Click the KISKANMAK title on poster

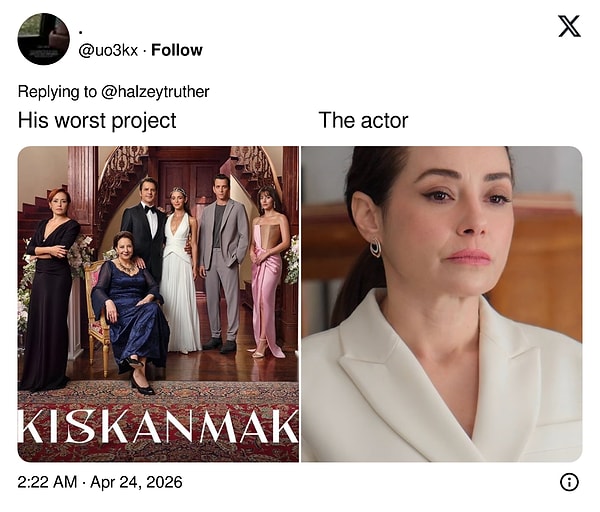[158, 427]
